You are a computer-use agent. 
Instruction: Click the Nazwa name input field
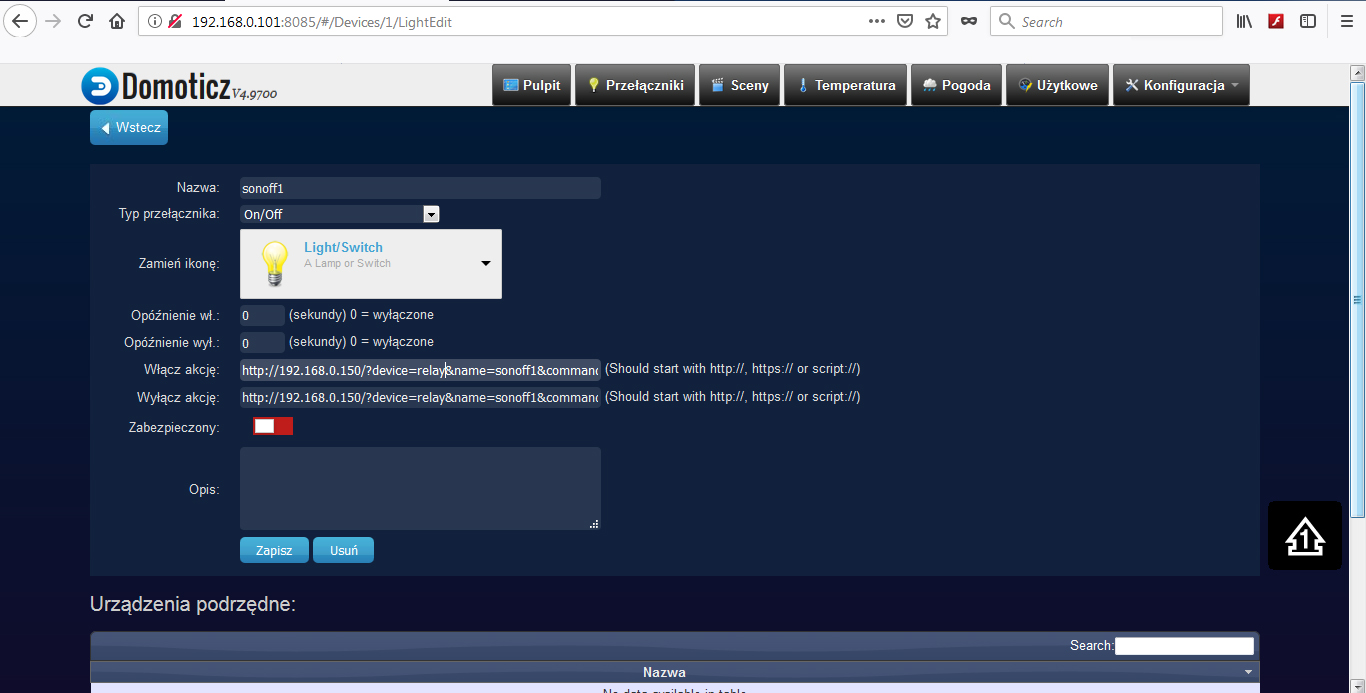click(420, 188)
